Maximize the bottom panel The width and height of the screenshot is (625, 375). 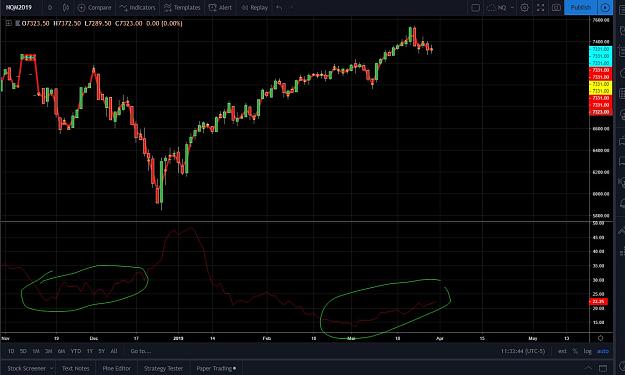click(x=603, y=368)
